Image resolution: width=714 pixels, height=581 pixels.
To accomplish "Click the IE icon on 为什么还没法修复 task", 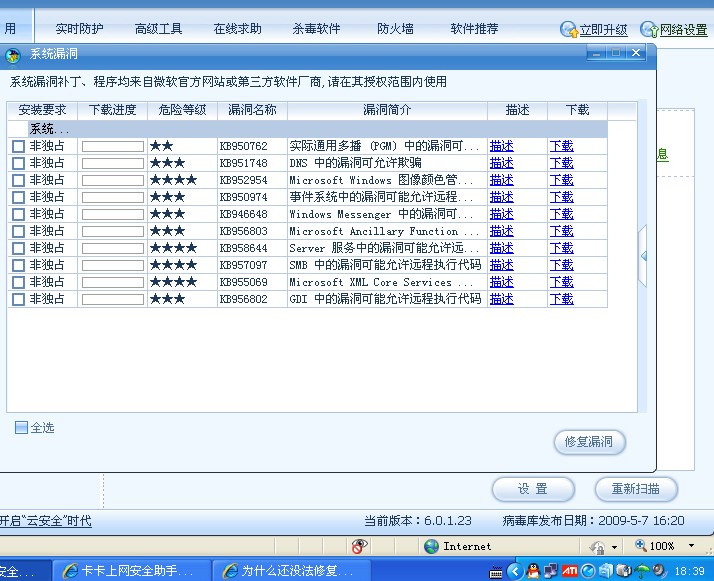I will click(x=230, y=571).
